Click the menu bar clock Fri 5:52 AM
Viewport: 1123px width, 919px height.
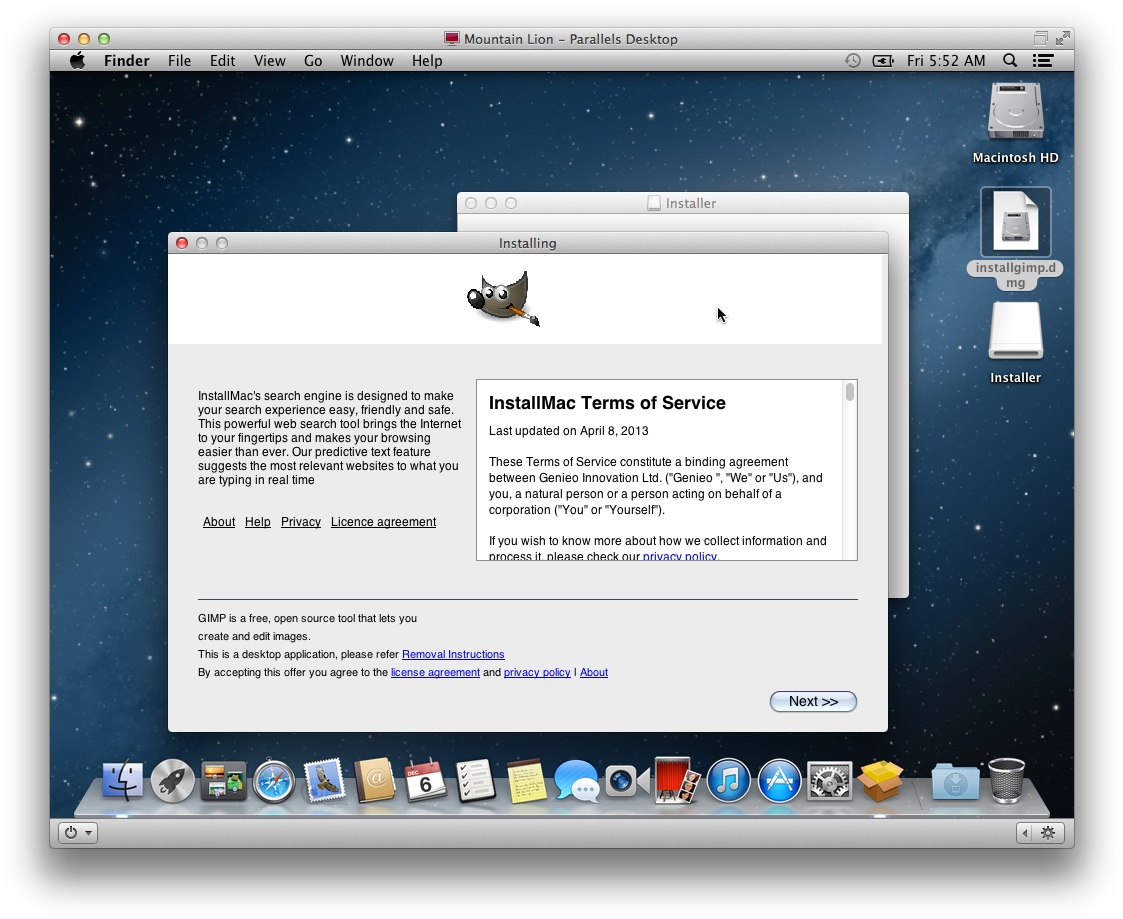pyautogui.click(x=945, y=61)
